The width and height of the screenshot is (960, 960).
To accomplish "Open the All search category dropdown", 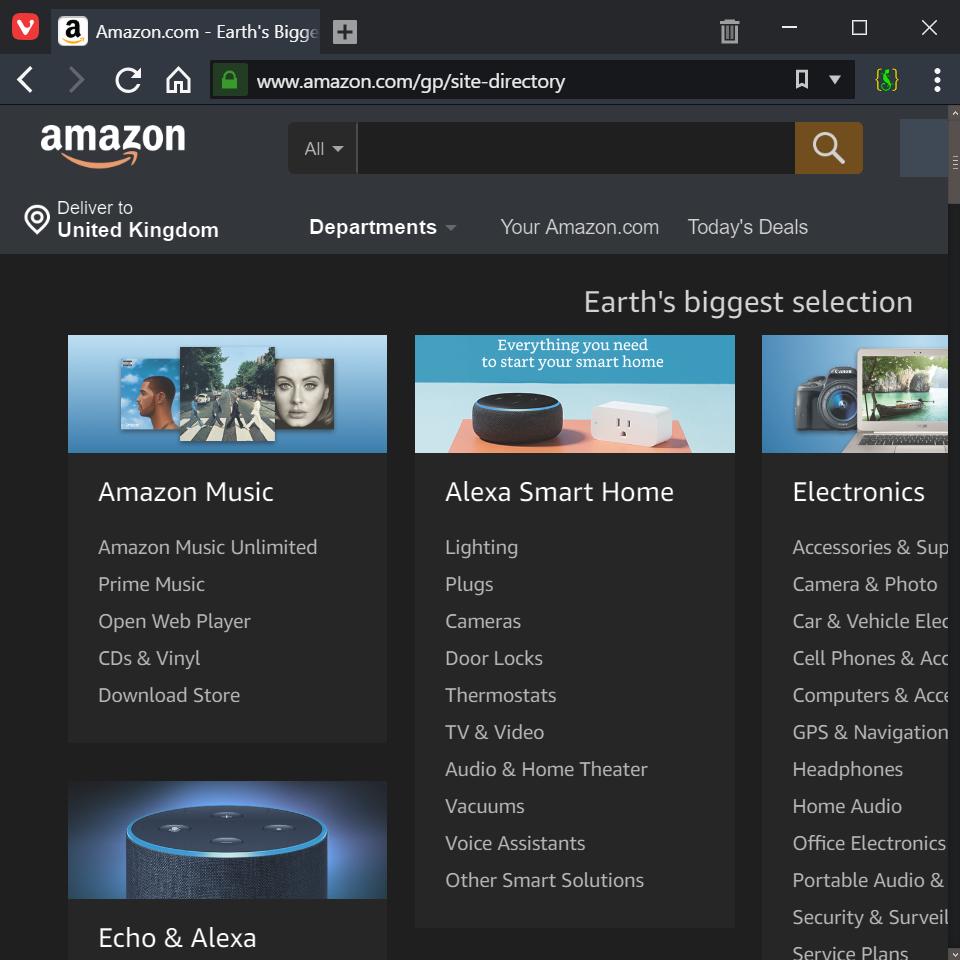I will [323, 148].
